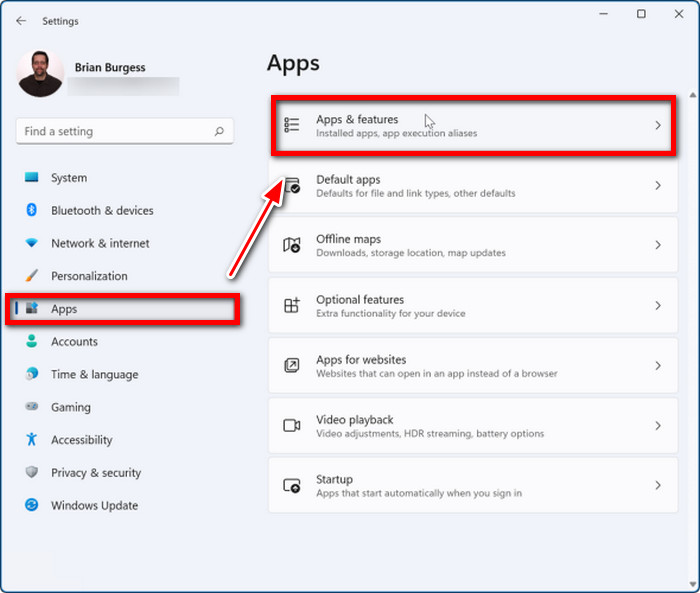700x593 pixels.
Task: Click the Gaming controller icon
Action: [32, 406]
